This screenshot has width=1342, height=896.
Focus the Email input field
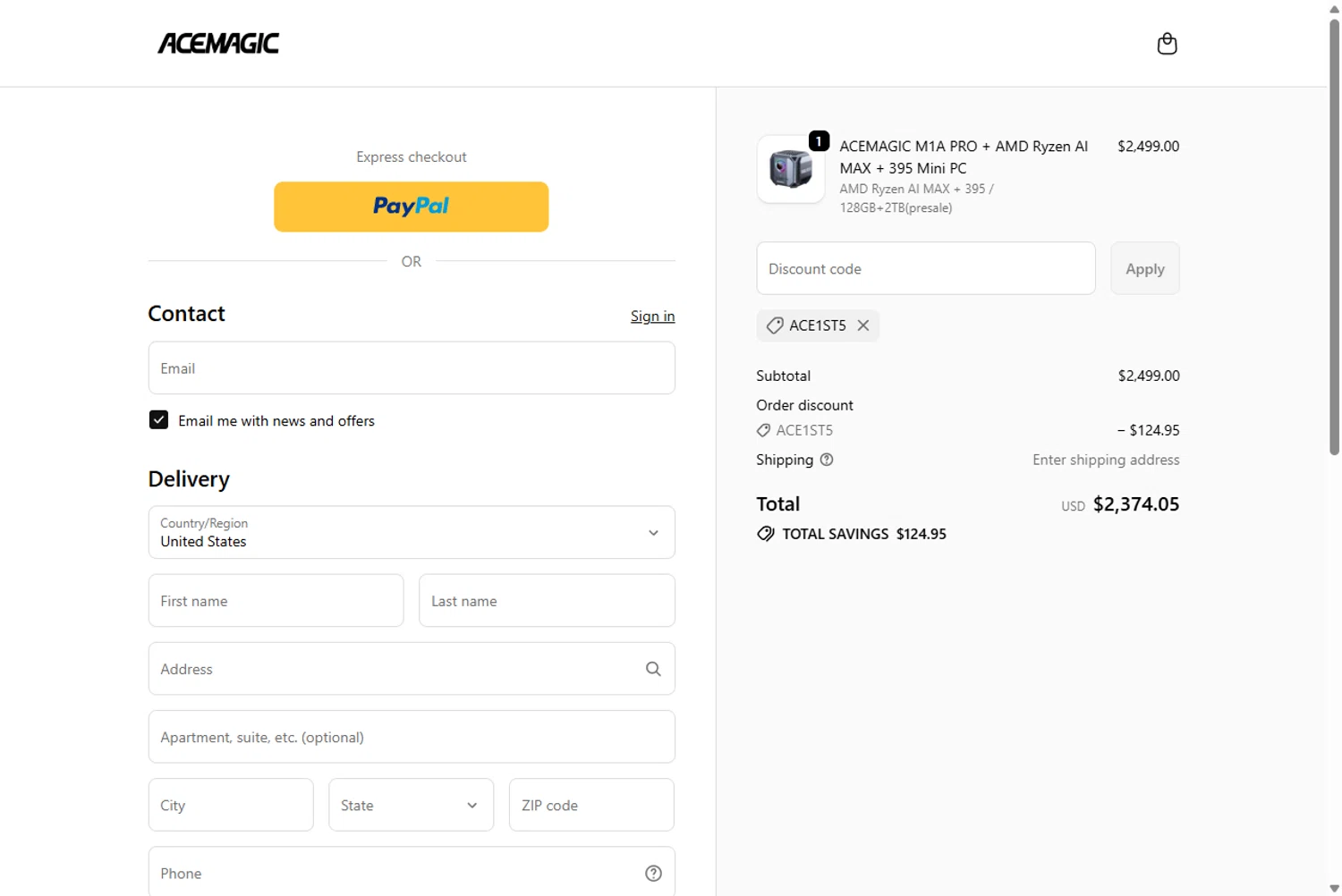[x=412, y=368]
